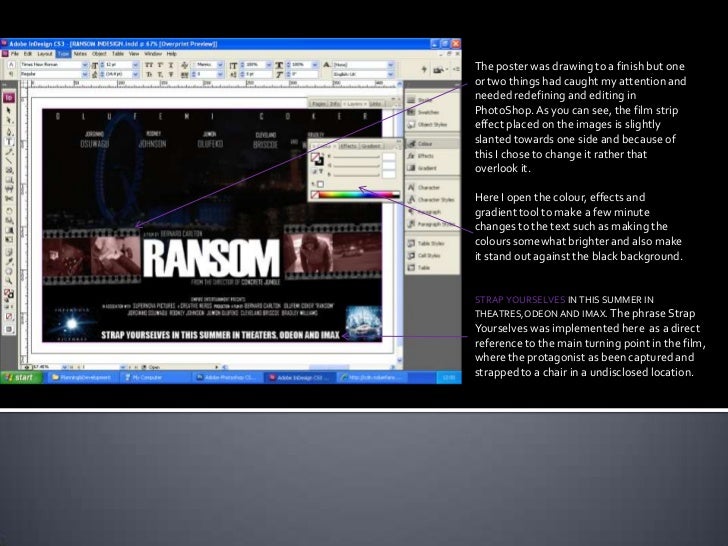This screenshot has width=728, height=546.
Task: Switch to Adobe Photoshop taskbar button
Action: pos(226,377)
